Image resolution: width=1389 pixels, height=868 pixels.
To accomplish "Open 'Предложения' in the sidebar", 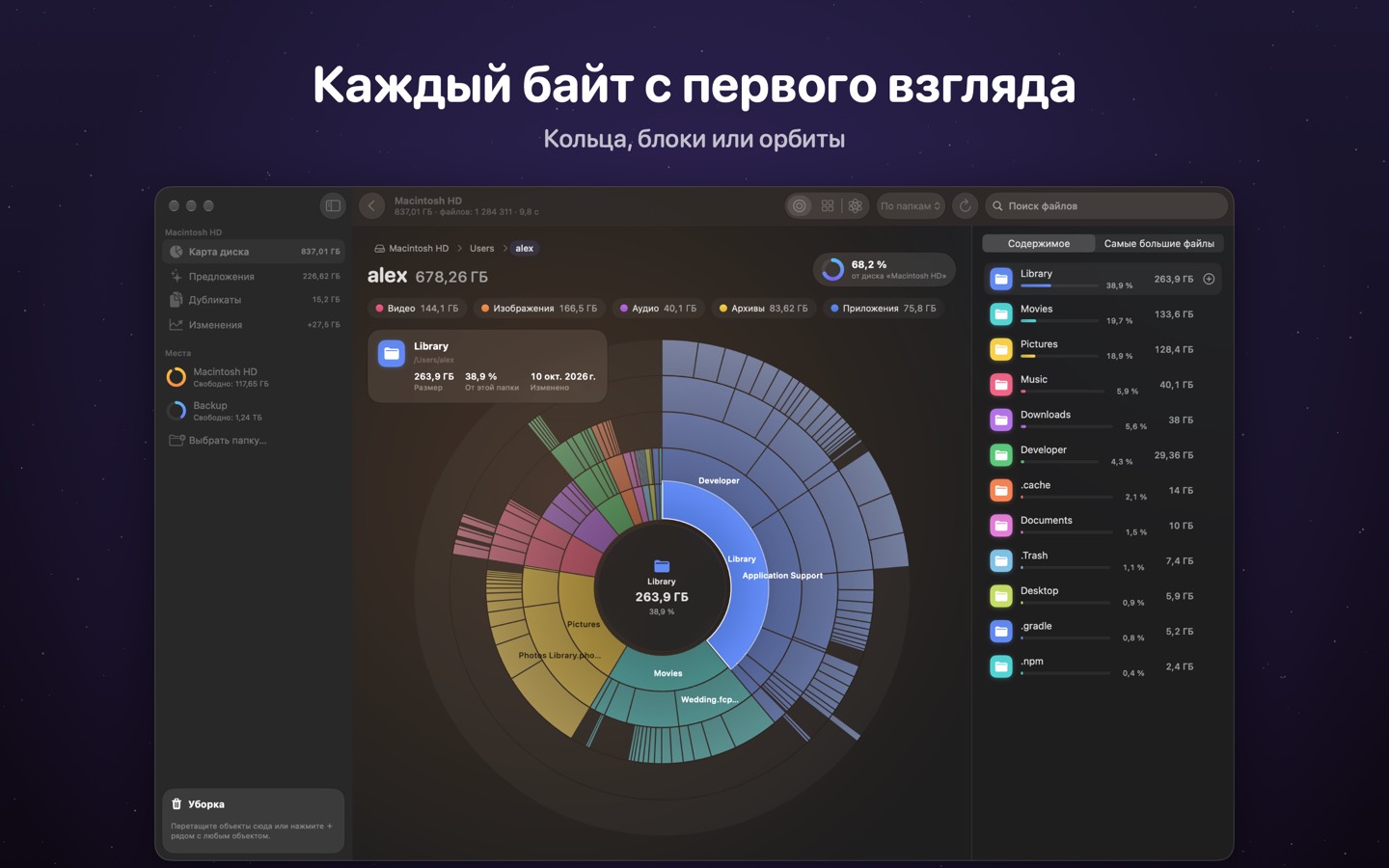I will (254, 276).
